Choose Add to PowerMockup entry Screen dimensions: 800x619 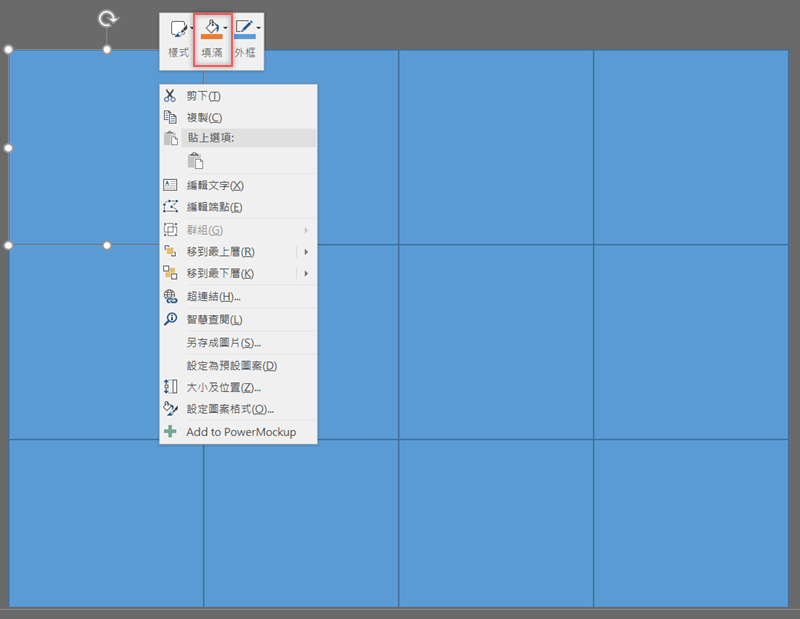(238, 432)
